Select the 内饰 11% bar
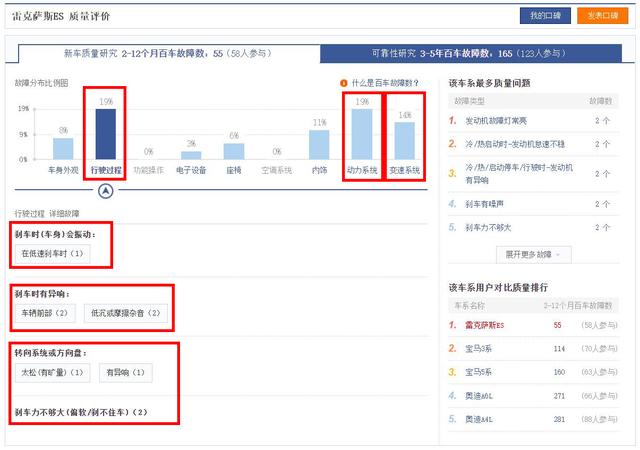Viewport: 640px width, 450px height. 319,145
